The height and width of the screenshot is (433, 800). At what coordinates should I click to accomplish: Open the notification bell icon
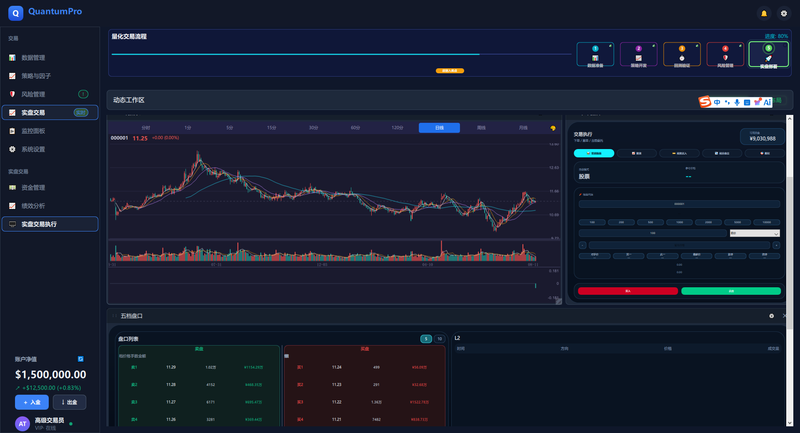tap(764, 13)
